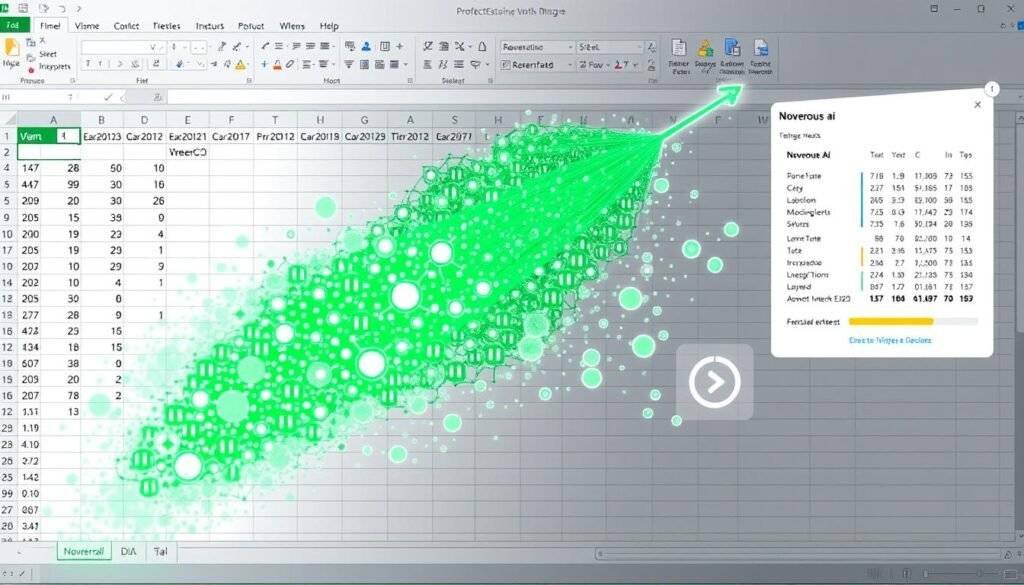Open the Help ribbon tab
The width and height of the screenshot is (1024, 585).
329,25
